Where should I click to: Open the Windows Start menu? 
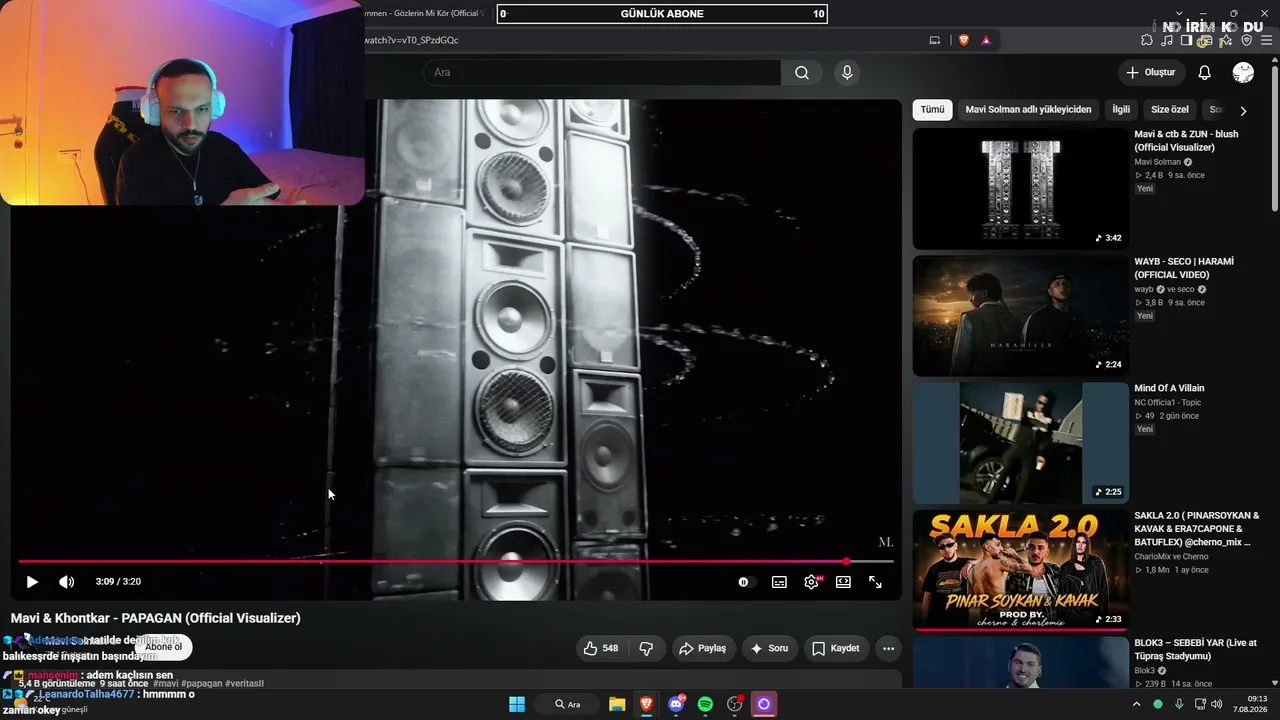pyautogui.click(x=517, y=704)
